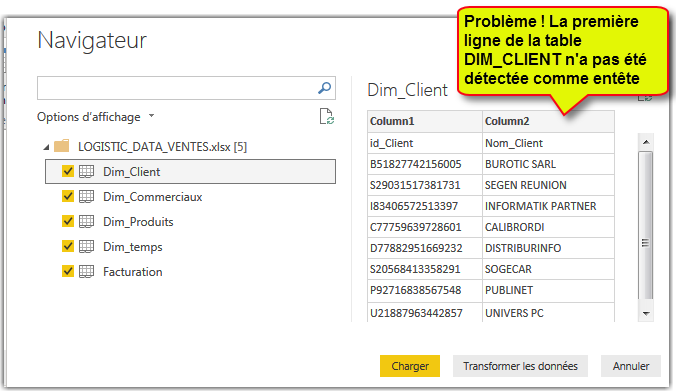
Task: Click the Dim_Produits table icon
Action: tap(86, 222)
